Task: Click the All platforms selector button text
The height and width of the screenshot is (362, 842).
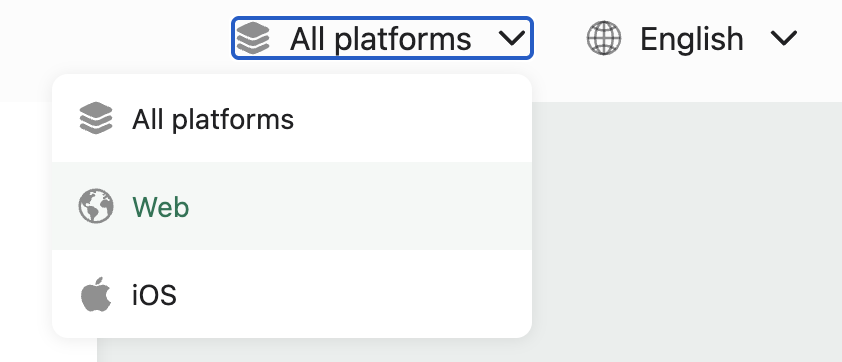Action: pyautogui.click(x=381, y=39)
